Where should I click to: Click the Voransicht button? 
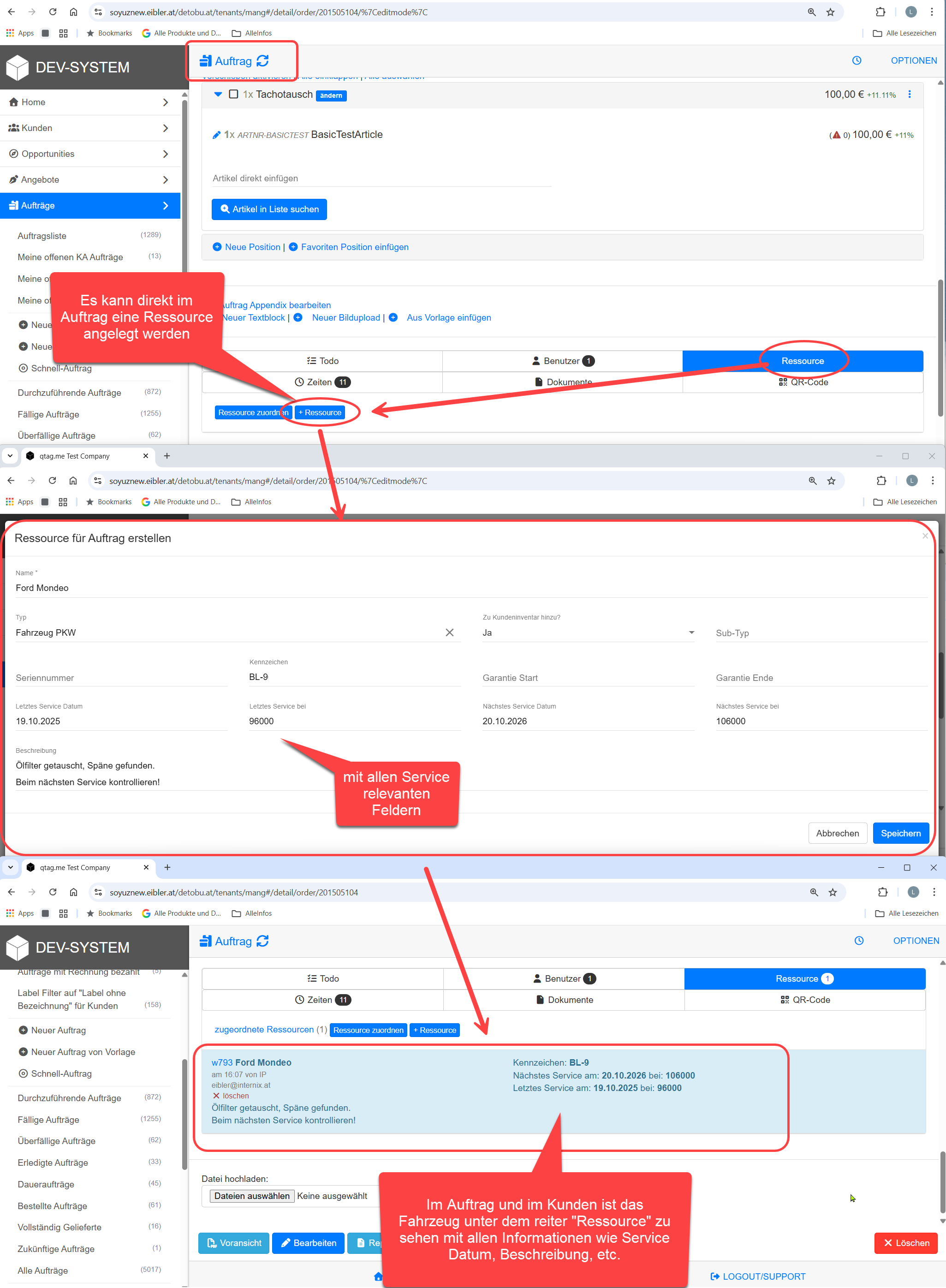tap(234, 1243)
